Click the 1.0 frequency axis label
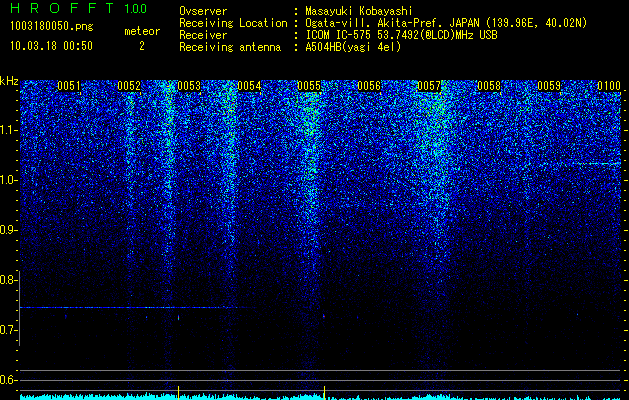This screenshot has width=629, height=400. pyautogui.click(x=7, y=180)
